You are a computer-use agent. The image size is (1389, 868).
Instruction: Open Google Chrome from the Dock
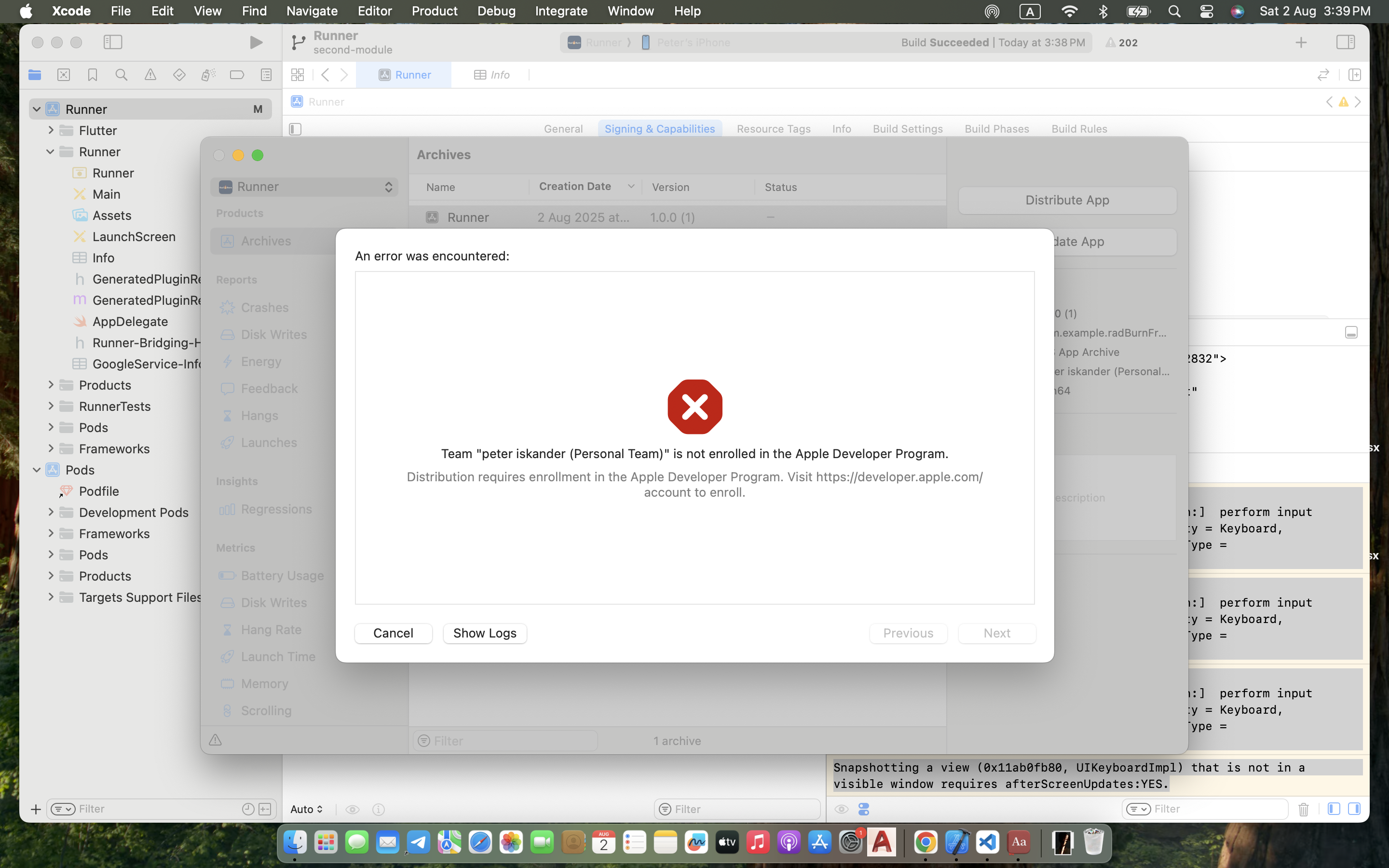925,842
